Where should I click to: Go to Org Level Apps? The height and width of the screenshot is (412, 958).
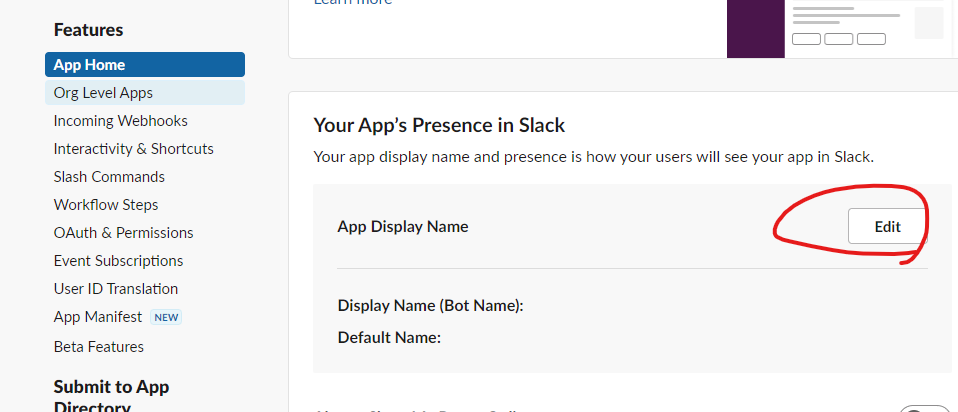tap(145, 93)
